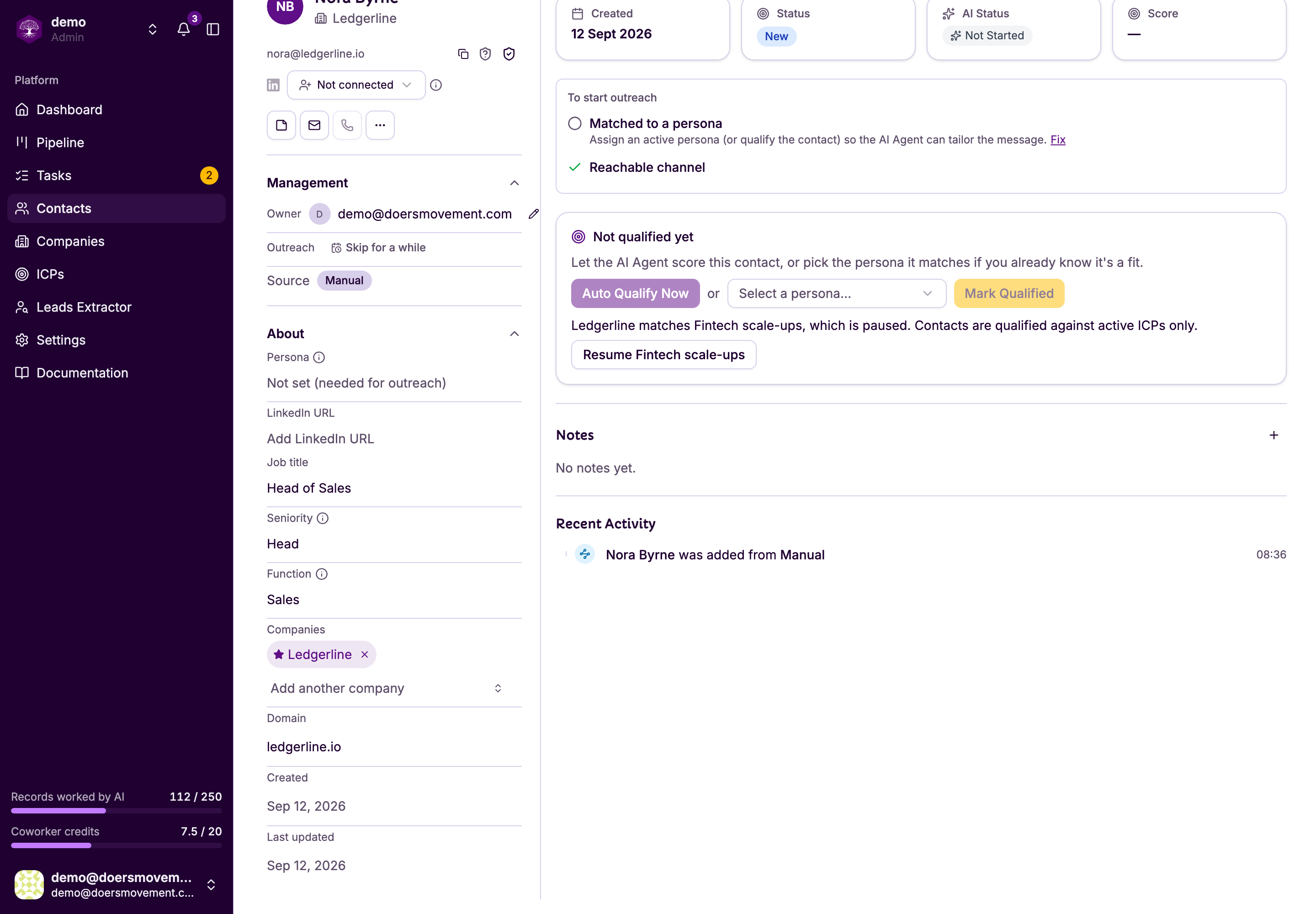
Task: Toggle the sidebar panel icon
Action: click(213, 29)
